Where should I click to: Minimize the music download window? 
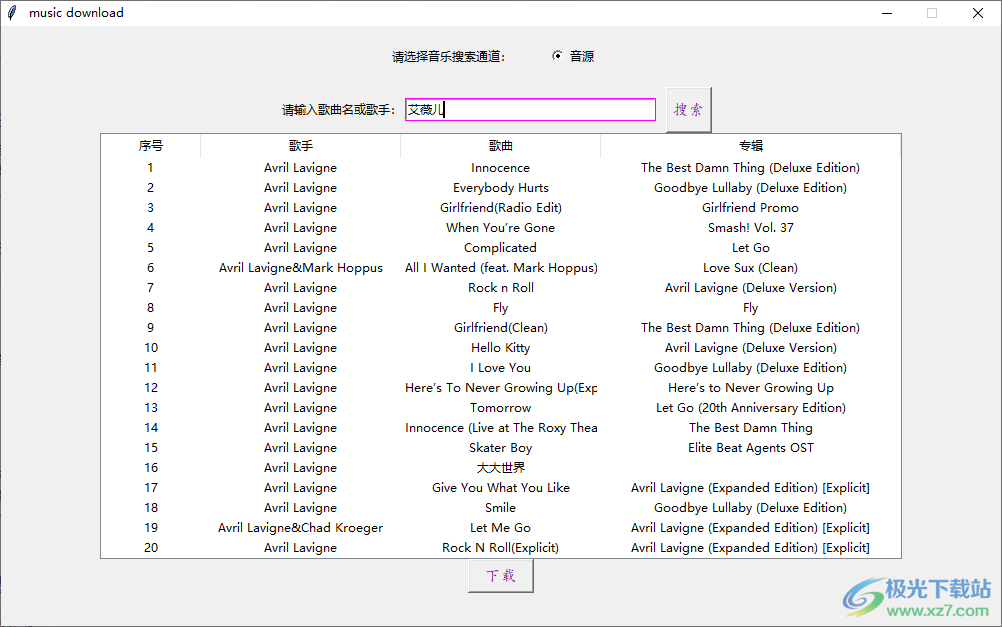pyautogui.click(x=887, y=13)
